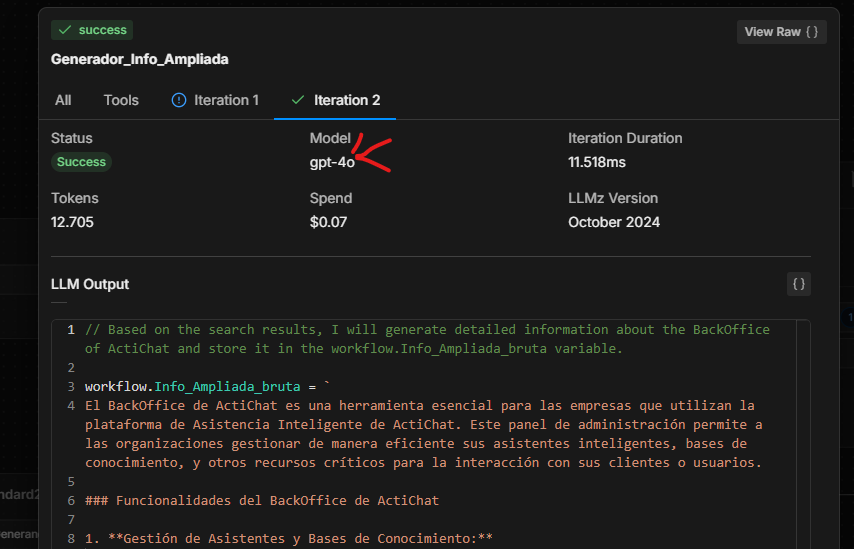Click the Generador_Info_Ampliada title
854x549 pixels.
tap(139, 59)
